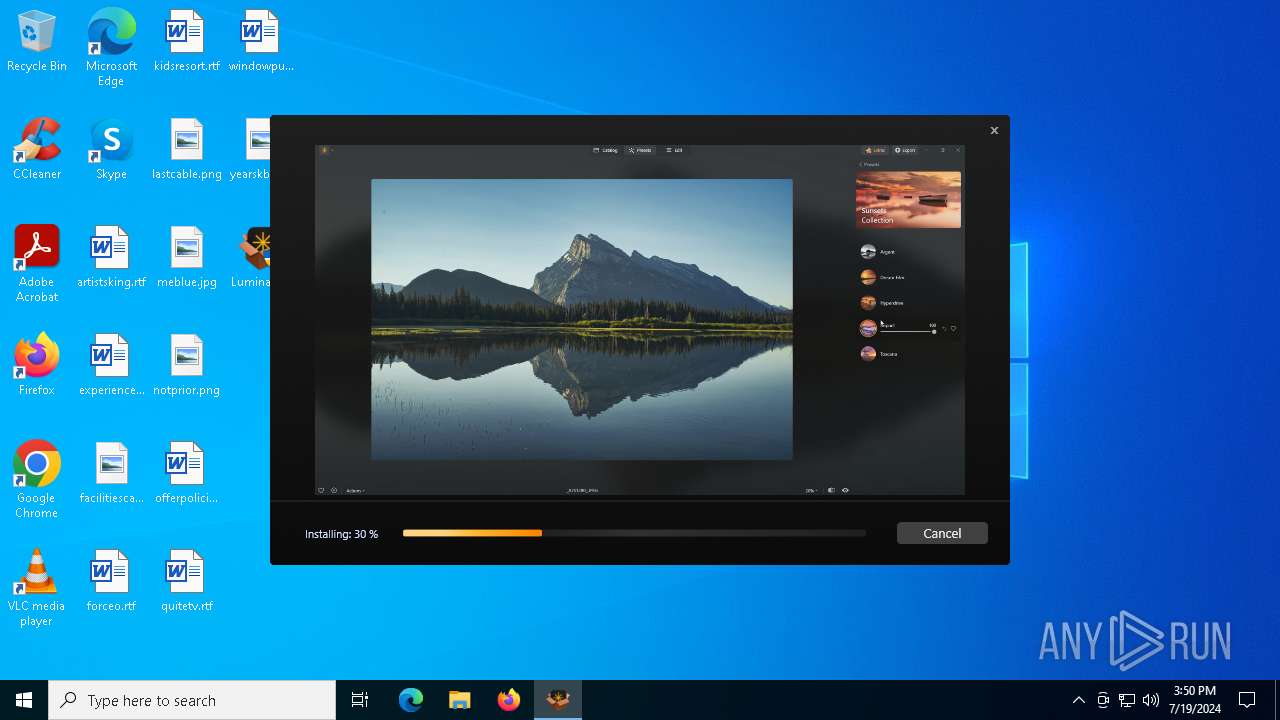Select the Skype desktop shortcut

(x=111, y=150)
